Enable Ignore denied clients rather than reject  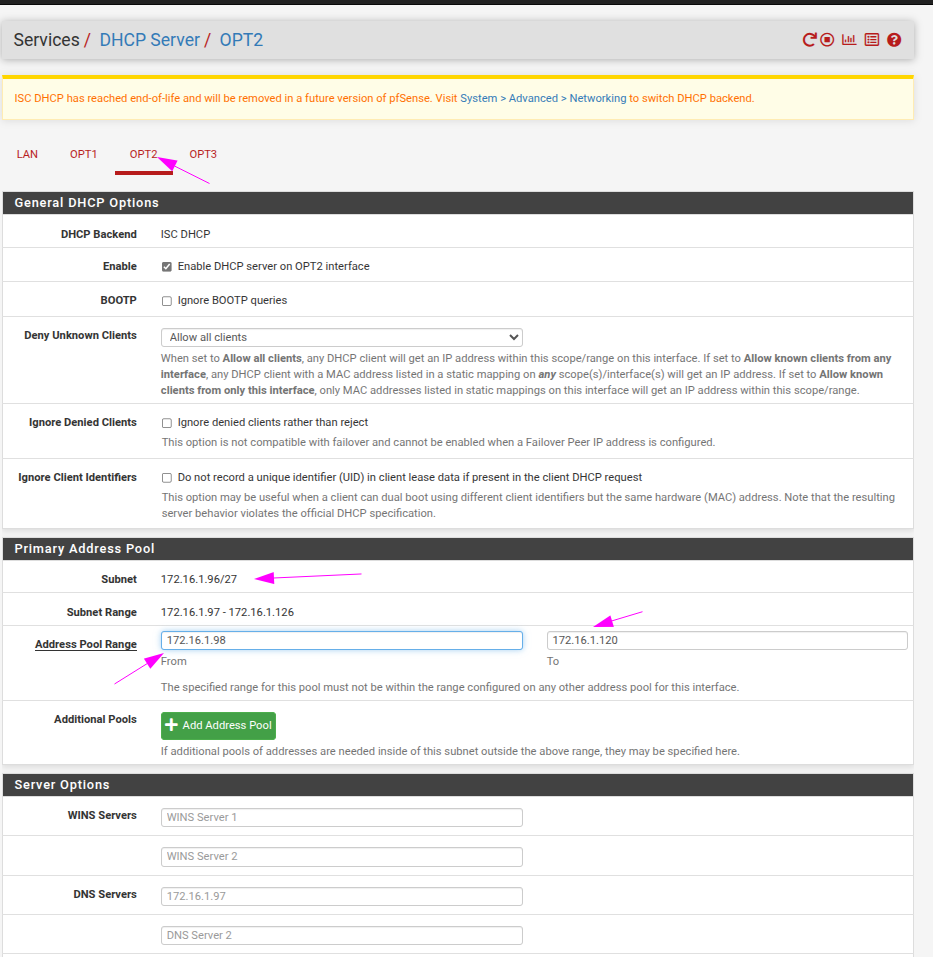click(x=167, y=423)
